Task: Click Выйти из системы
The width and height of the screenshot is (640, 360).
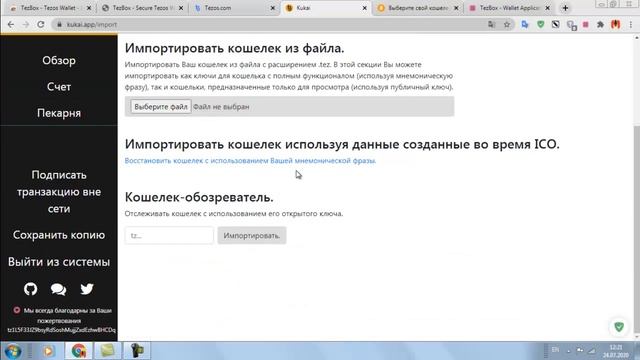Action: click(59, 262)
